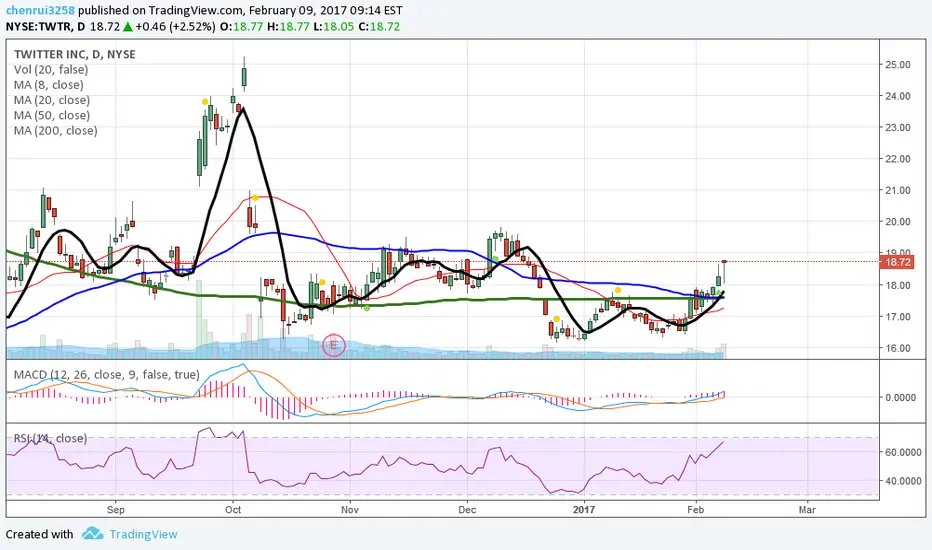Click the Created with caption text
The image size is (932, 550).
39,534
